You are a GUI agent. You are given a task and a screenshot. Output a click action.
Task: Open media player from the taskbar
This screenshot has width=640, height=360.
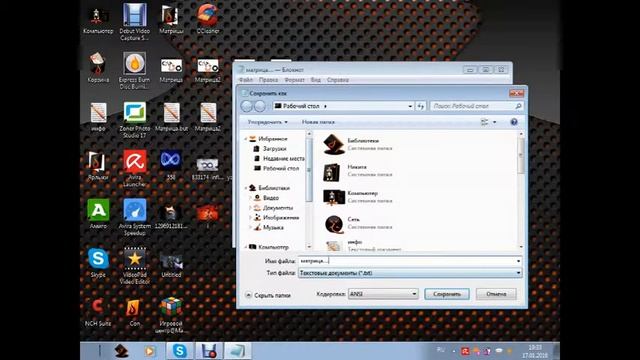click(x=150, y=351)
